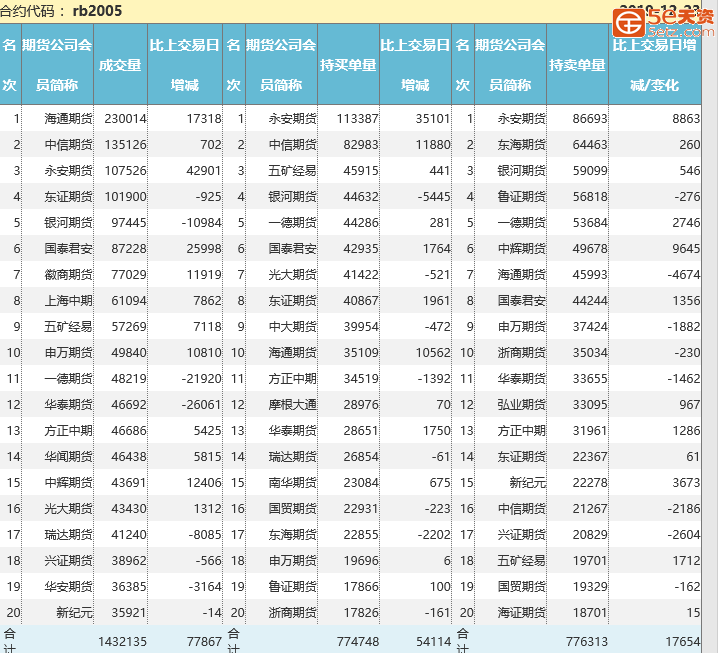
Task: Click short change value 8863
Action: coord(686,119)
